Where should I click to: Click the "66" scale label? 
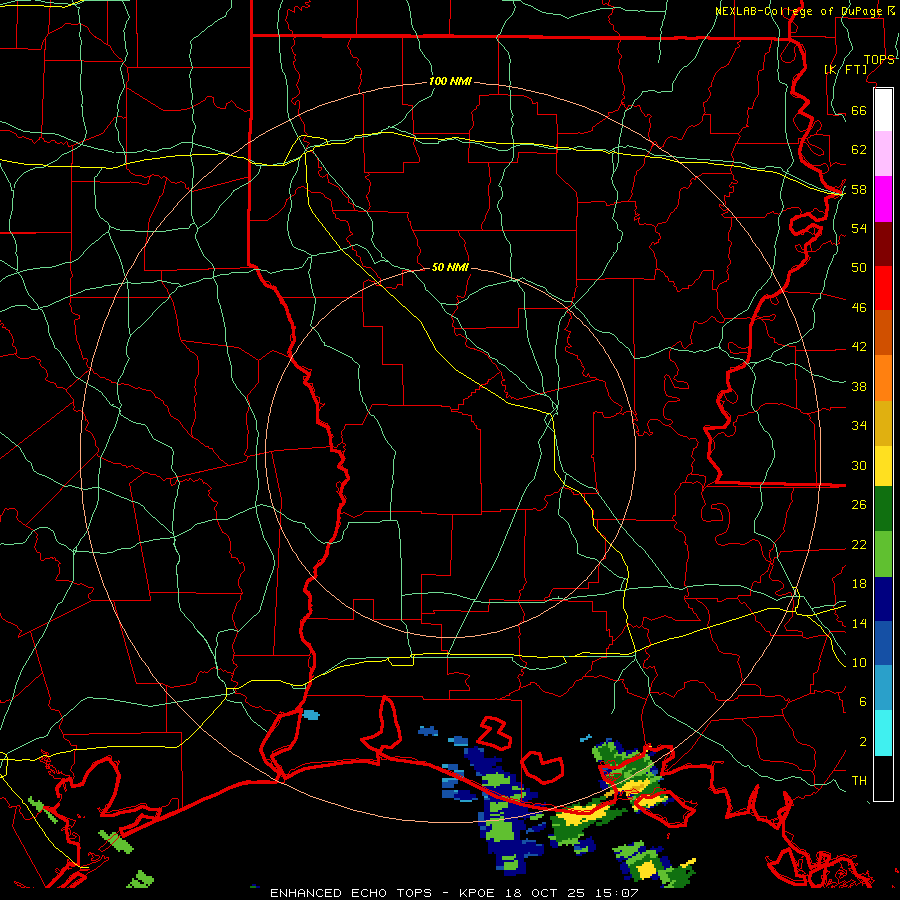pos(859,110)
